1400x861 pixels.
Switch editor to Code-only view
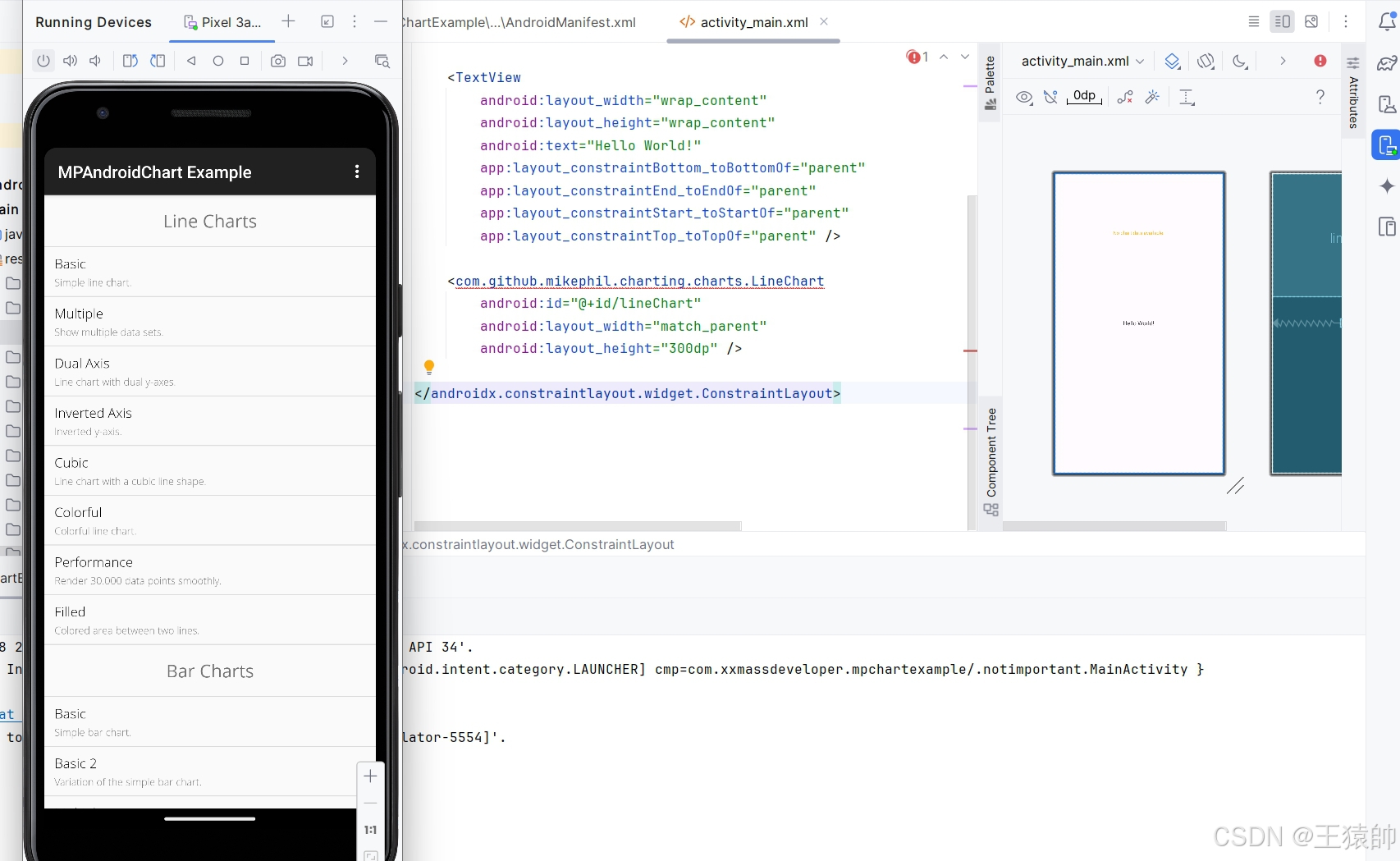coord(1254,22)
